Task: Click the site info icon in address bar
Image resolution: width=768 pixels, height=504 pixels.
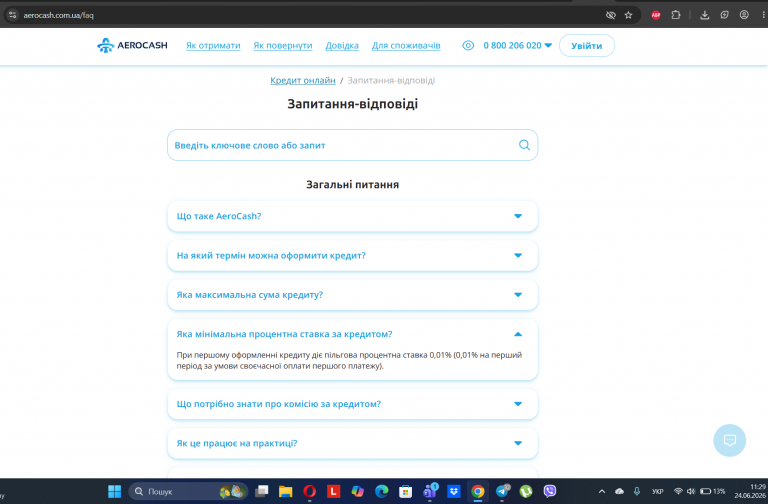Action: (x=13, y=15)
